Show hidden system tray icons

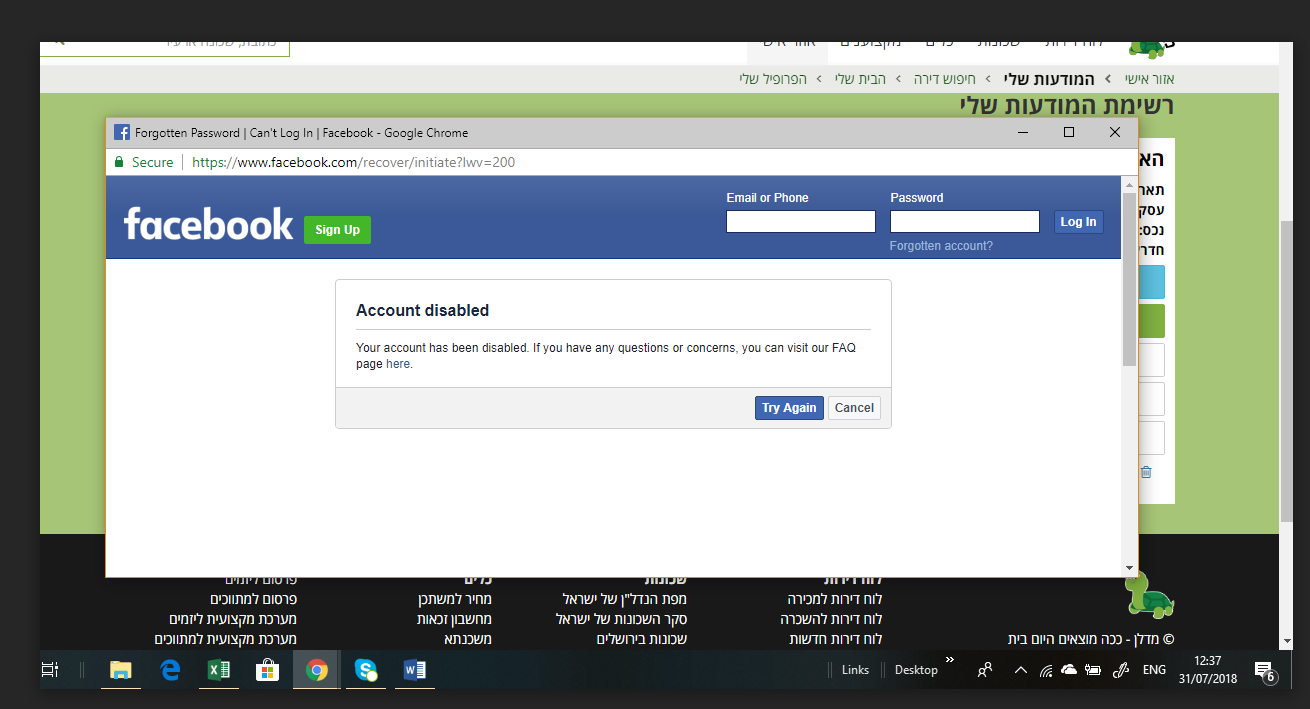click(1021, 670)
